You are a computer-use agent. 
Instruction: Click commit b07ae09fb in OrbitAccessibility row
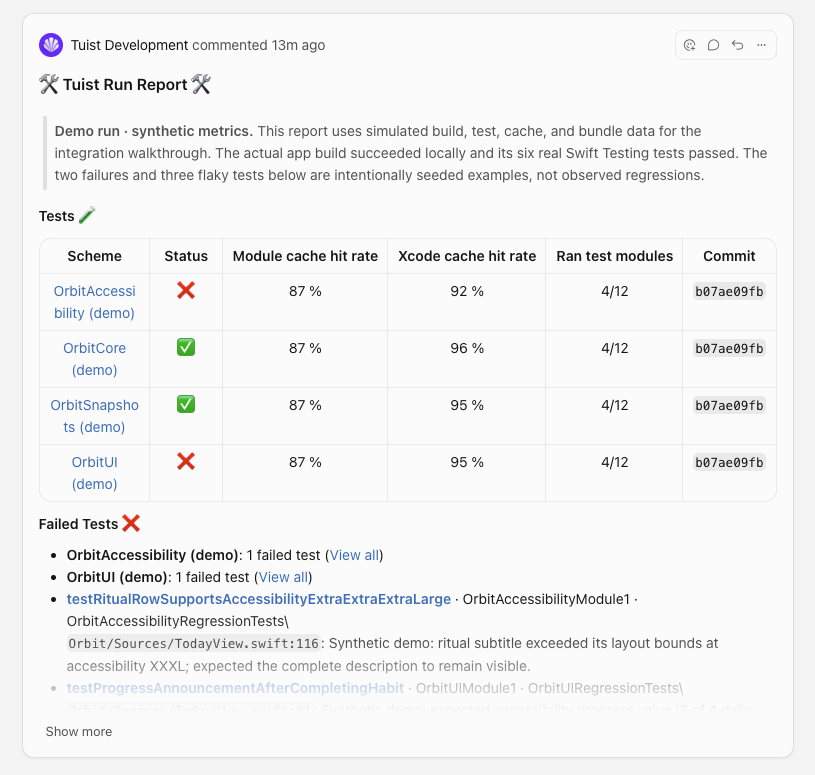pyautogui.click(x=729, y=292)
